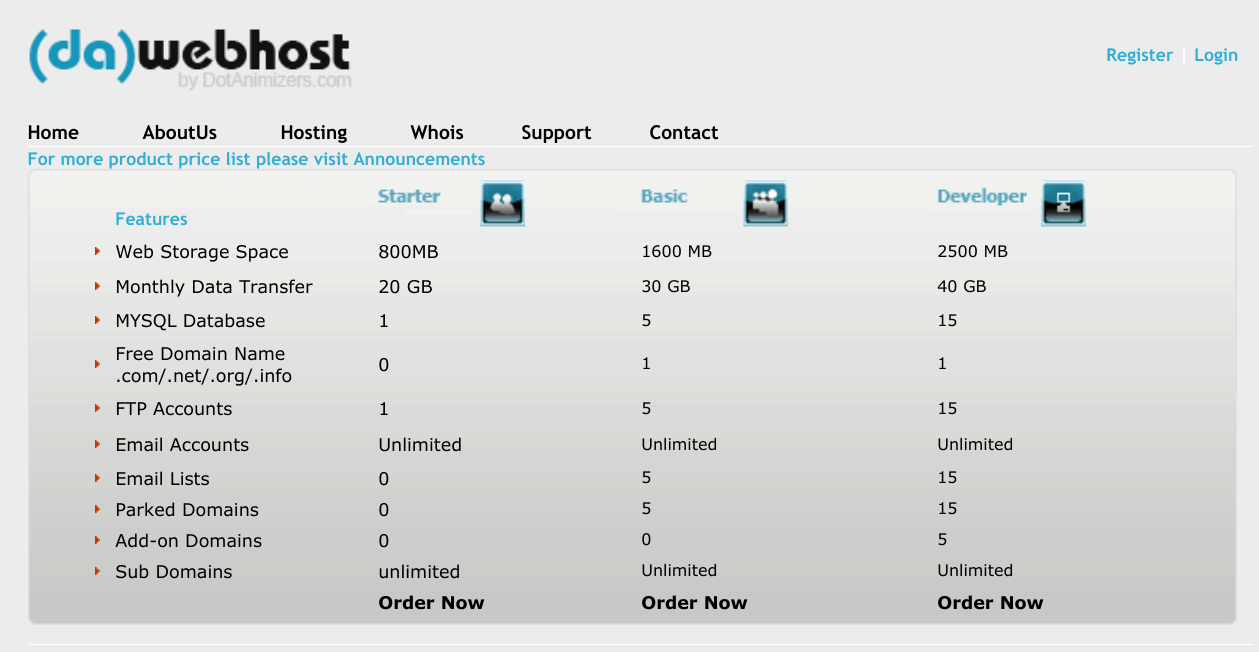
Task: Click red arrow beside Email Lists
Action: (98, 478)
